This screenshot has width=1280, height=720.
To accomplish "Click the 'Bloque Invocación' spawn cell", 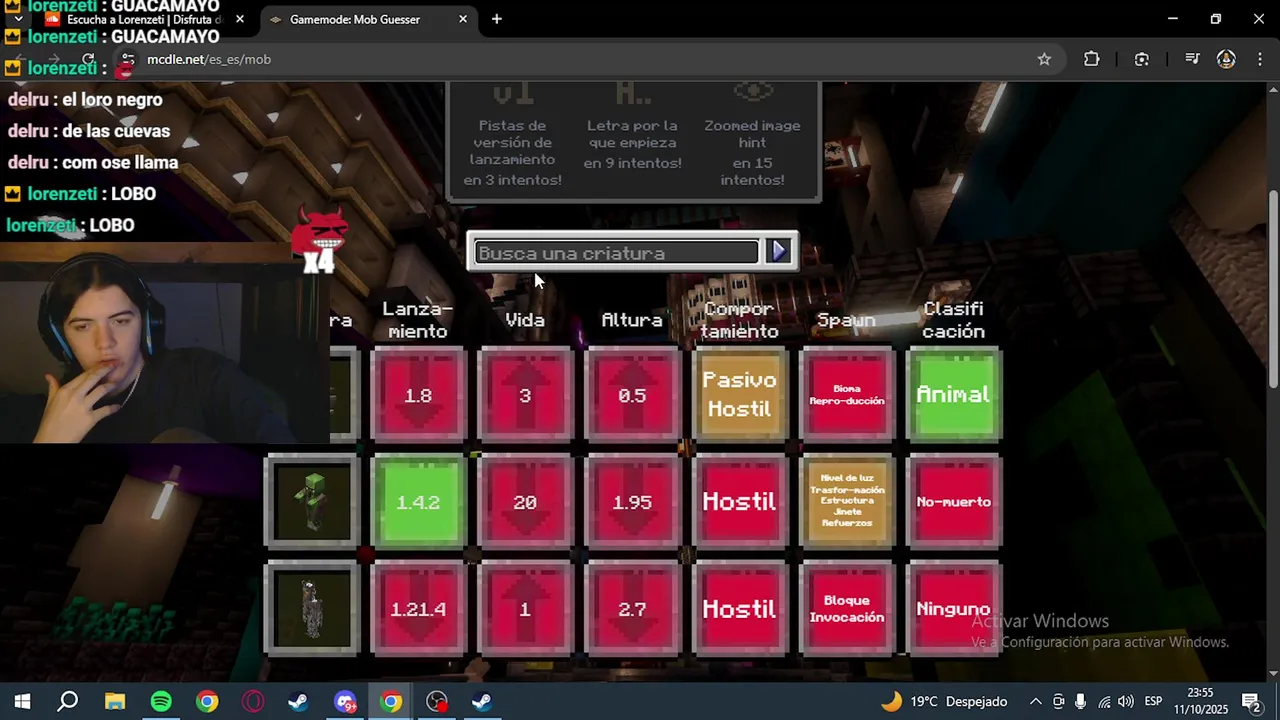I will [846, 609].
